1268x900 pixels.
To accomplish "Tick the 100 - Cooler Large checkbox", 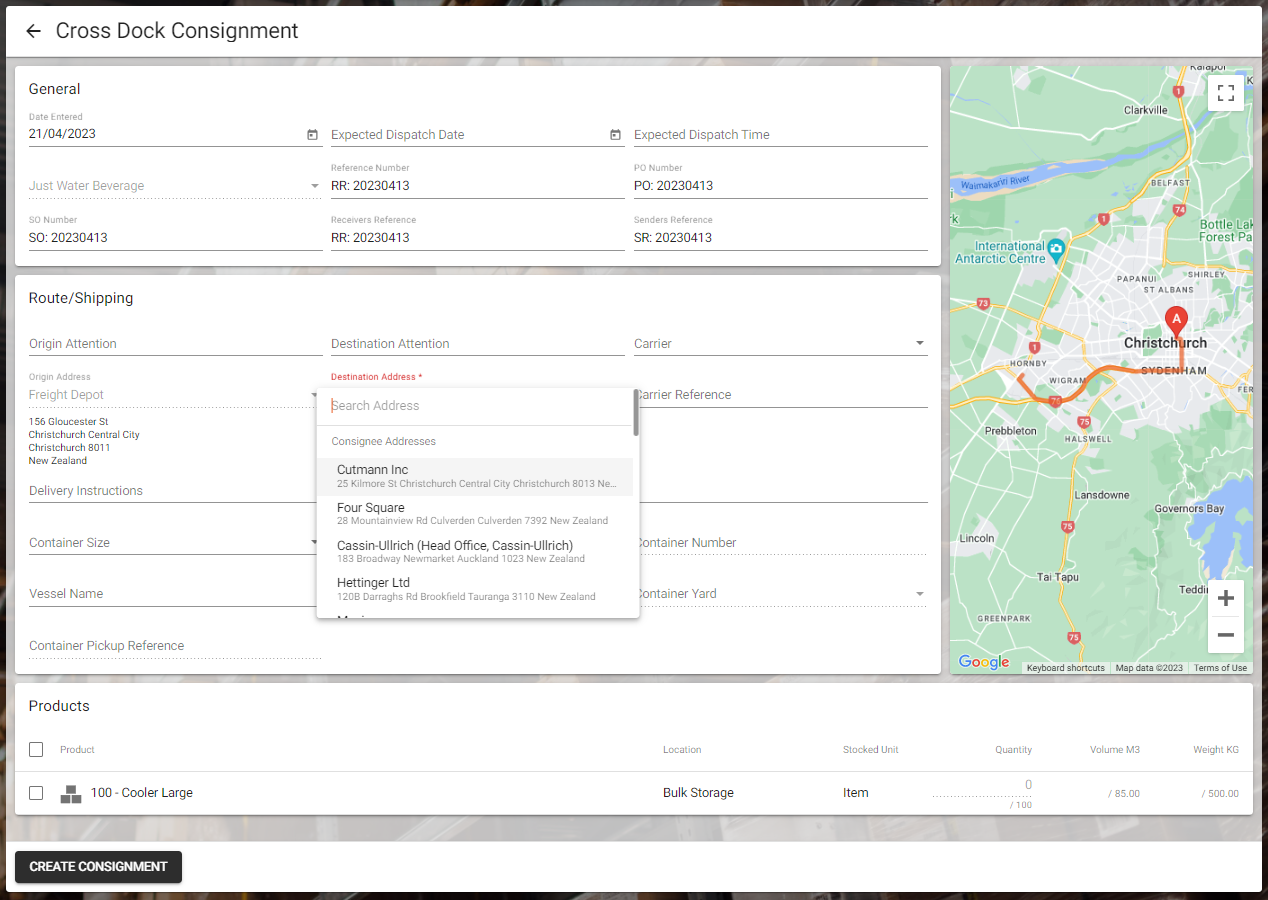I will tap(36, 793).
